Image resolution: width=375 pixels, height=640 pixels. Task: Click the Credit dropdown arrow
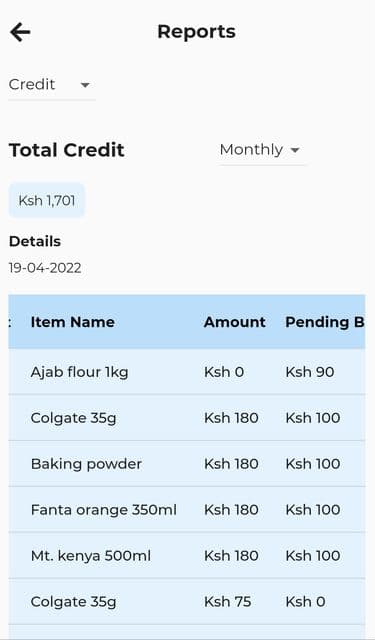click(85, 85)
